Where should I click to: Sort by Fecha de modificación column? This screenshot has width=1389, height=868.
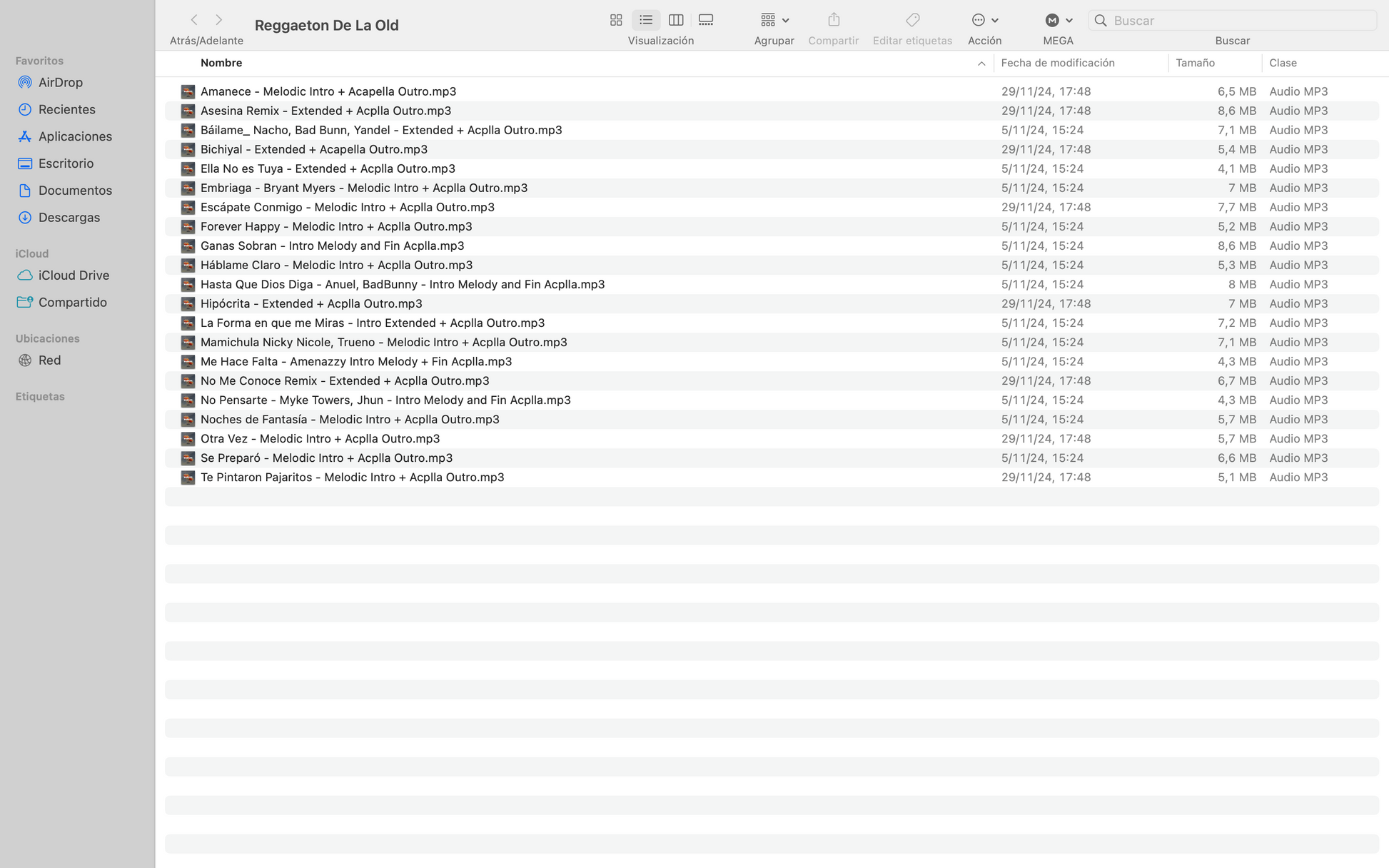click(1057, 63)
